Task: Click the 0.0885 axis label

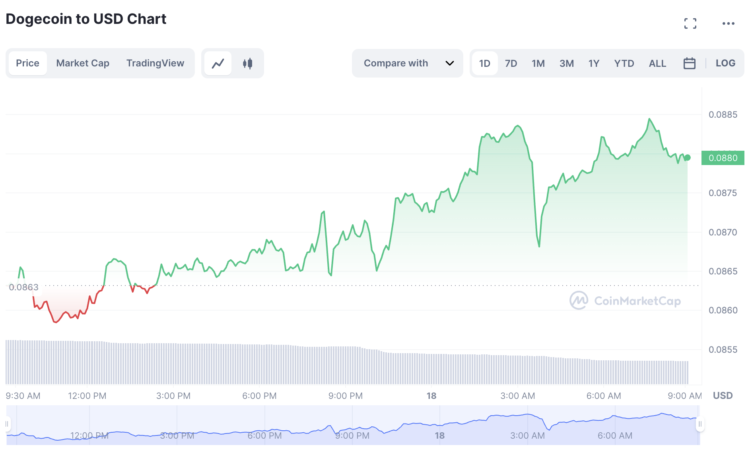Action: click(723, 114)
